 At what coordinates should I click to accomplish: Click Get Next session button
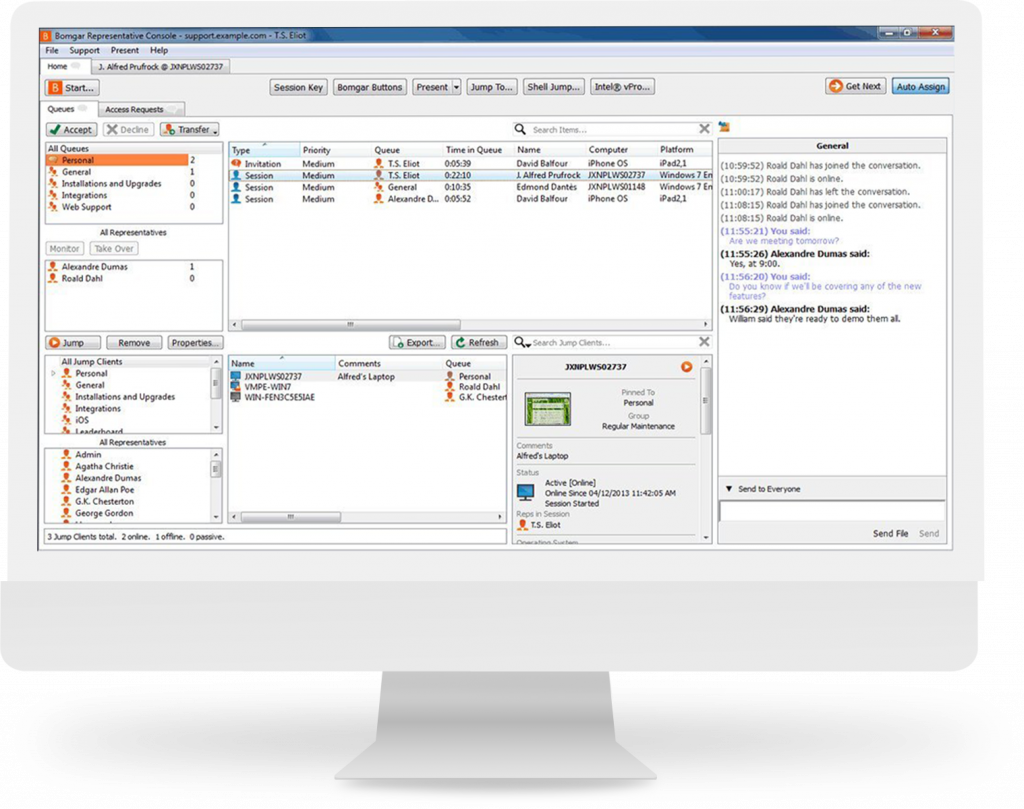856,86
